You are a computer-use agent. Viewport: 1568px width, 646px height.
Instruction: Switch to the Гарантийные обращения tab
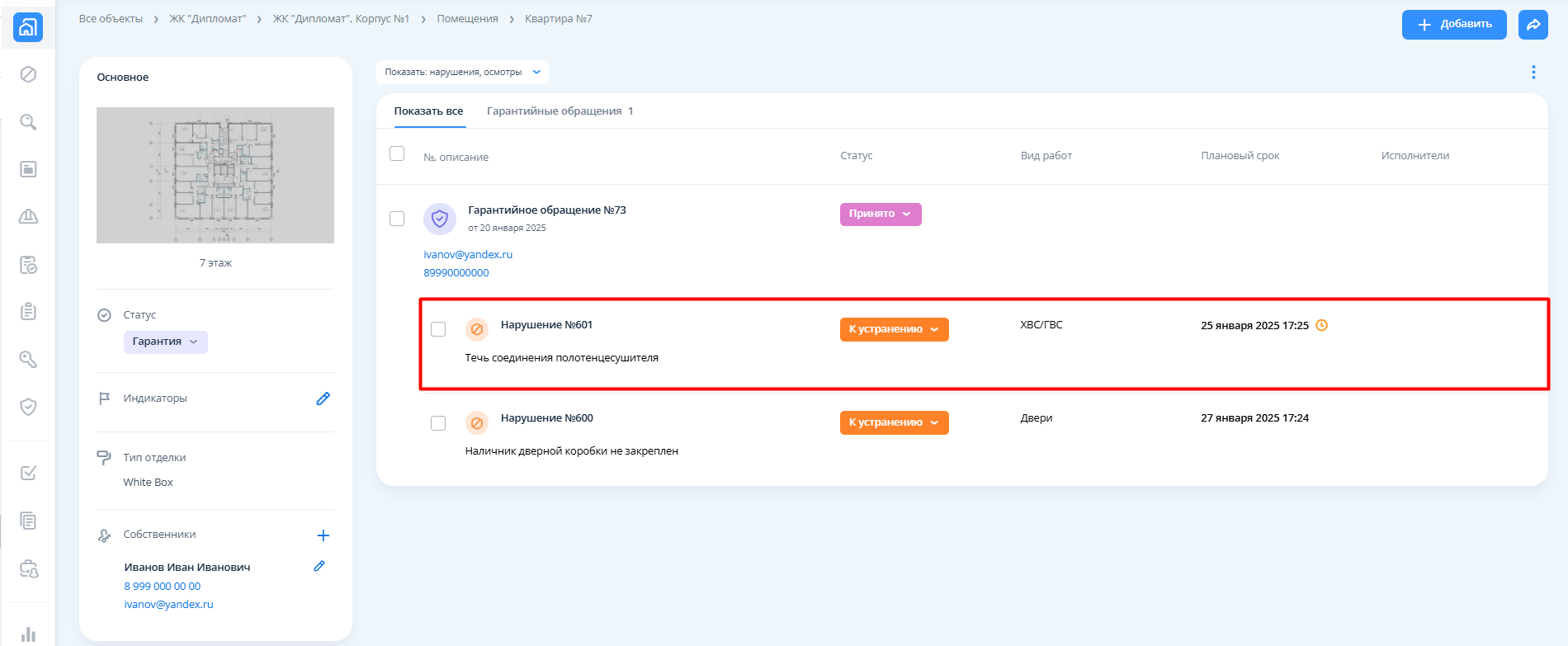[x=559, y=111]
